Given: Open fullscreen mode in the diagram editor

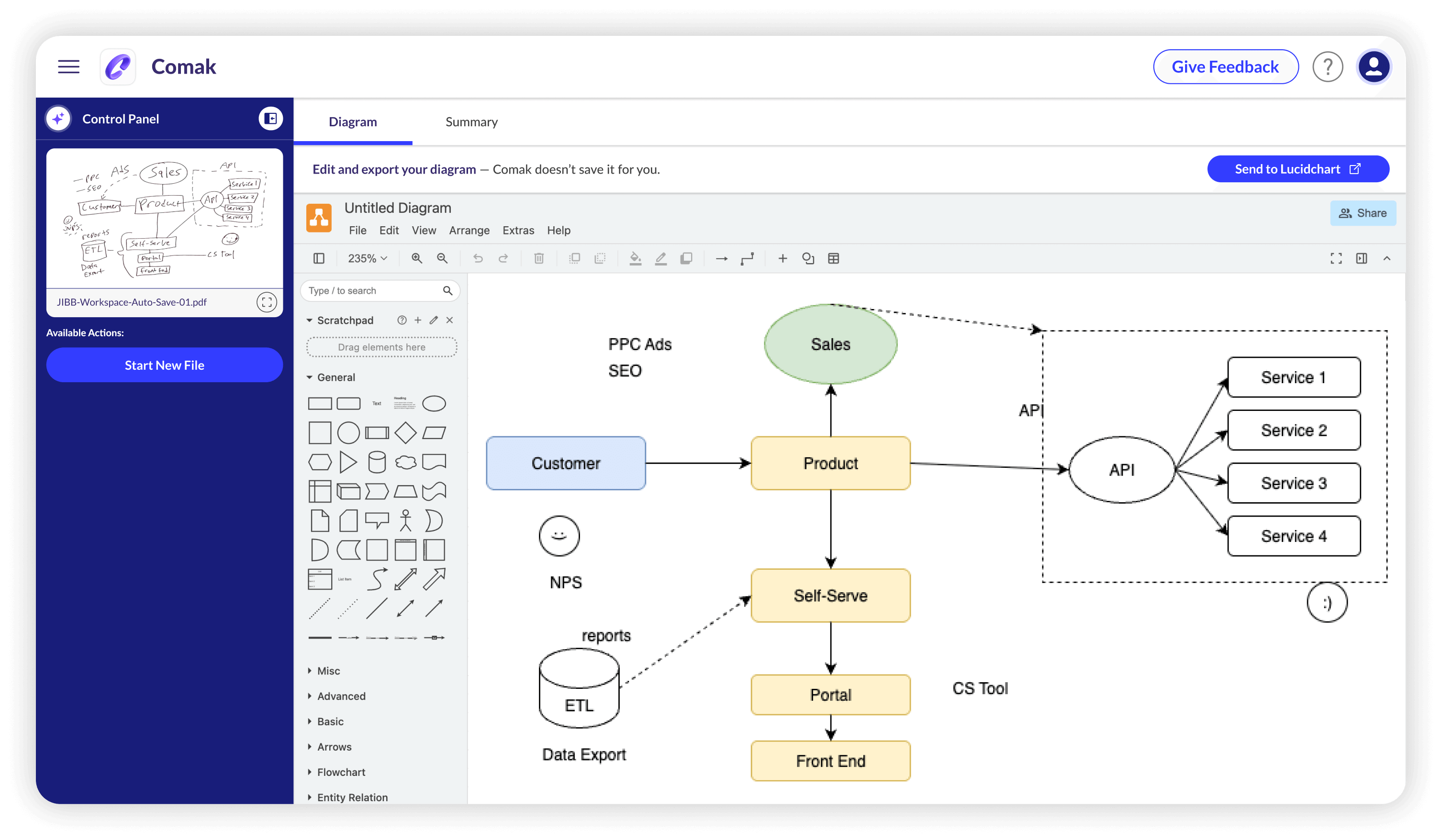Looking at the screenshot, I should click(x=1336, y=258).
